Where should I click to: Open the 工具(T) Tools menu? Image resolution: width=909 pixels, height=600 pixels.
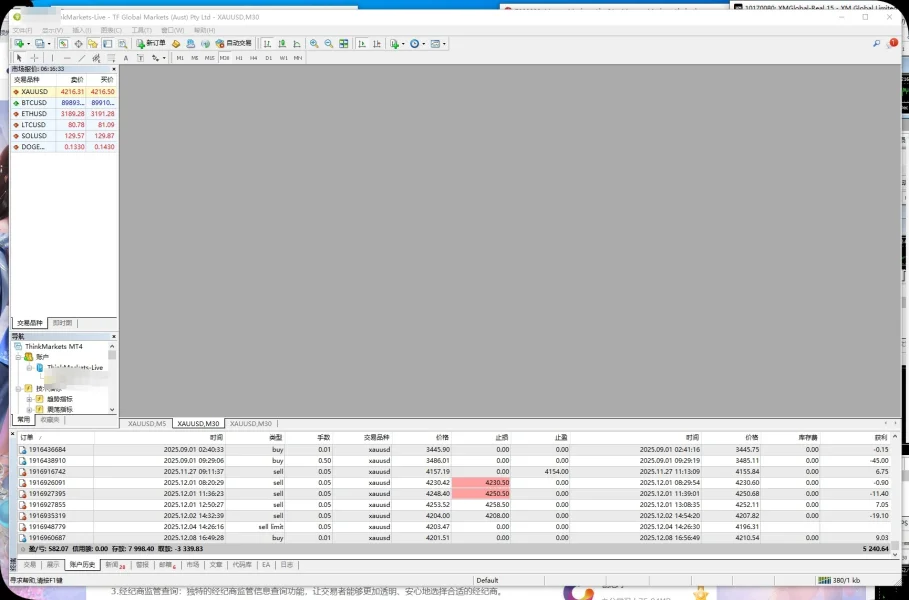(x=141, y=30)
